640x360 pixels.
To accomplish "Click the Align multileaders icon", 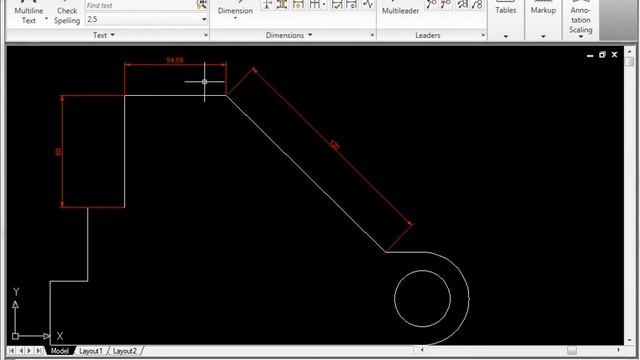I will coord(463,4).
